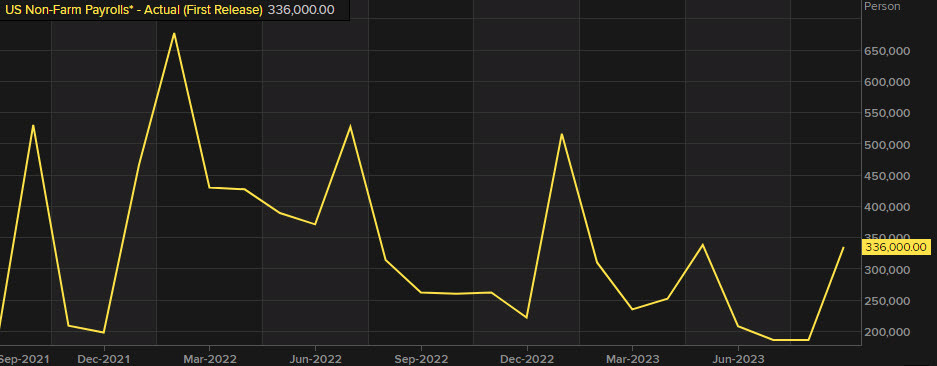The image size is (937, 366).
Task: Click the 400,000 y-axis label
Action: tap(887, 207)
